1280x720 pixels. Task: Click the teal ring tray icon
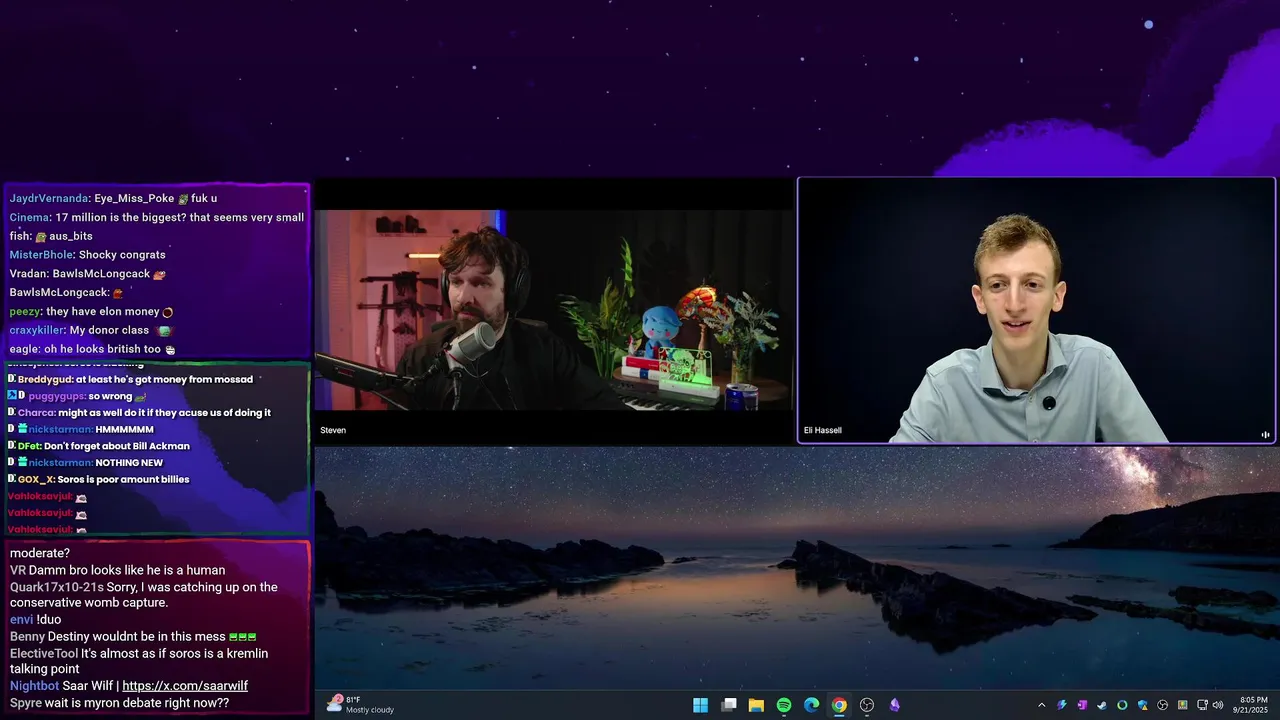coord(1122,705)
